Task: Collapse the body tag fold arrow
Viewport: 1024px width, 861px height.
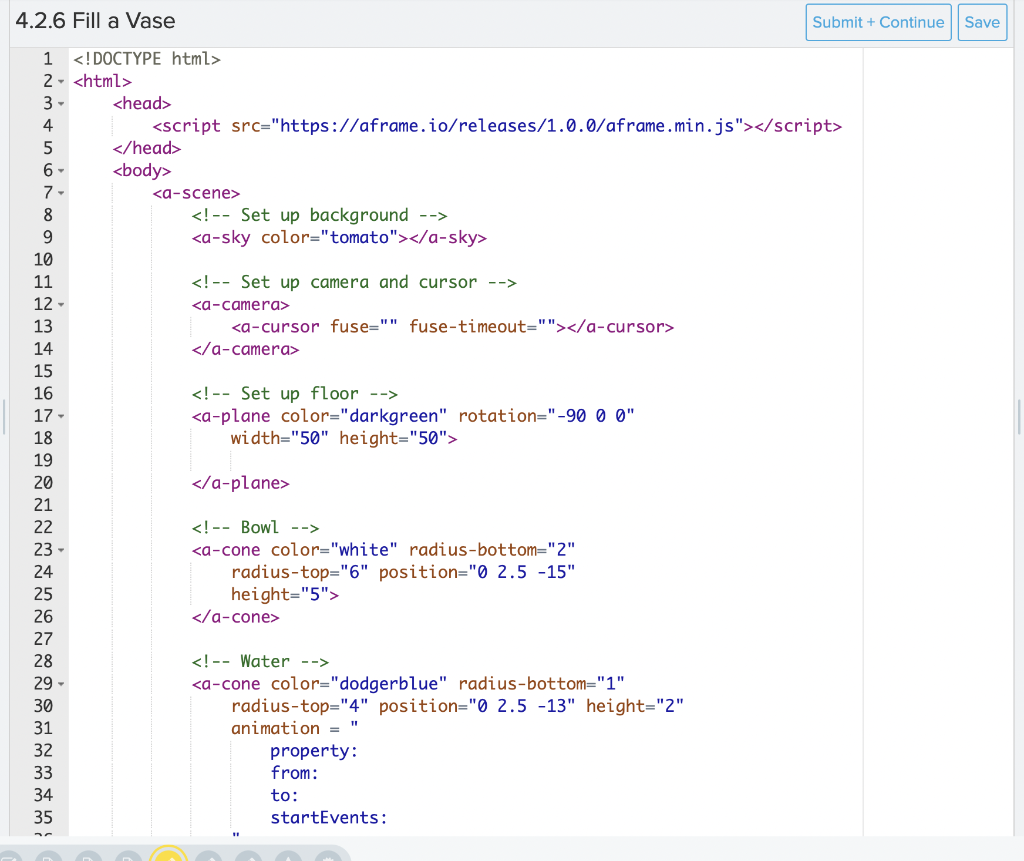Action: [61, 171]
